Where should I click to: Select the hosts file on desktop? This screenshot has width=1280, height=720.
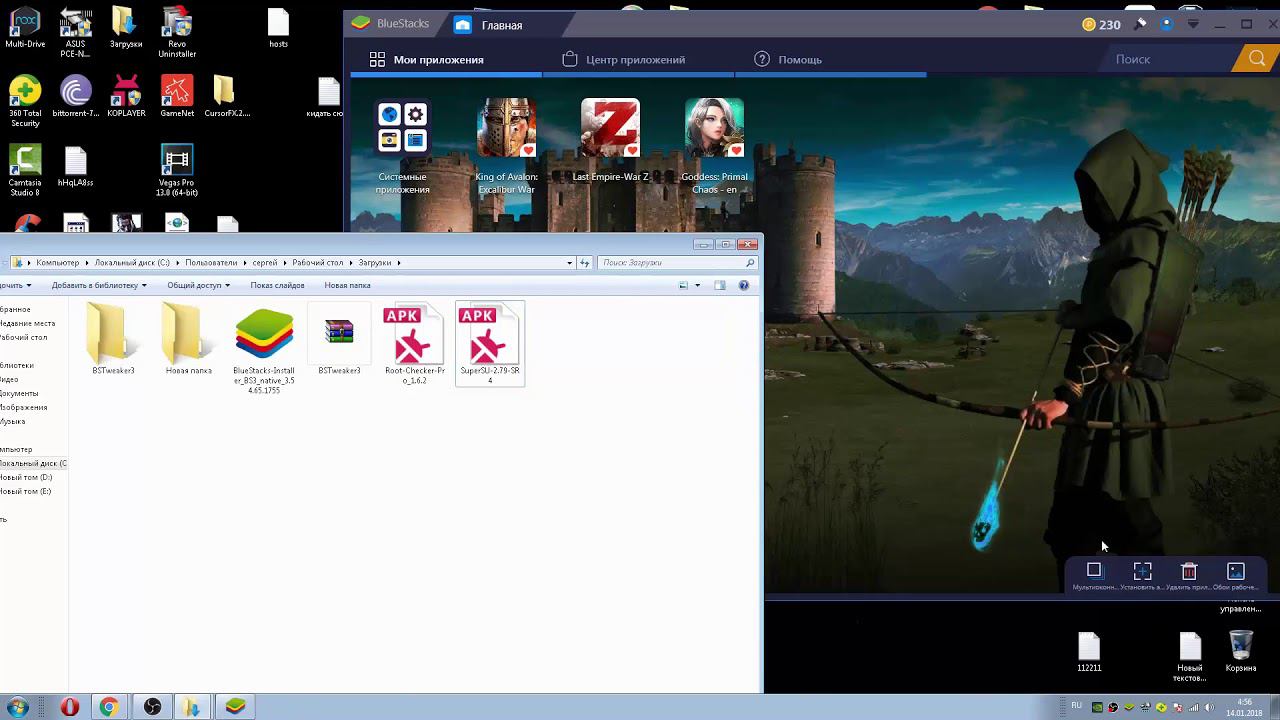(278, 28)
